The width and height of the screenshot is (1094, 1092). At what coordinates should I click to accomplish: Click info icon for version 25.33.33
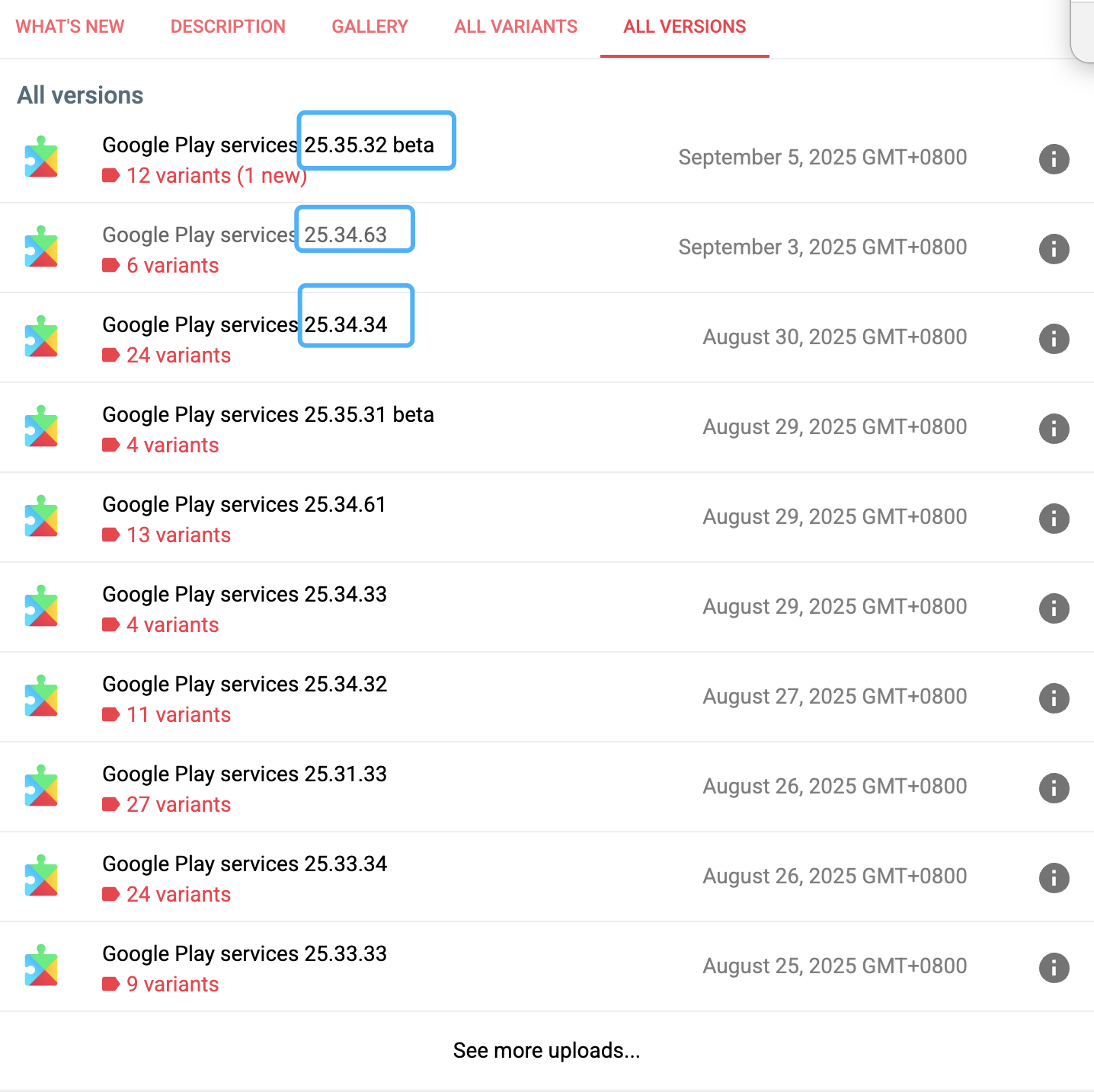[x=1054, y=968]
